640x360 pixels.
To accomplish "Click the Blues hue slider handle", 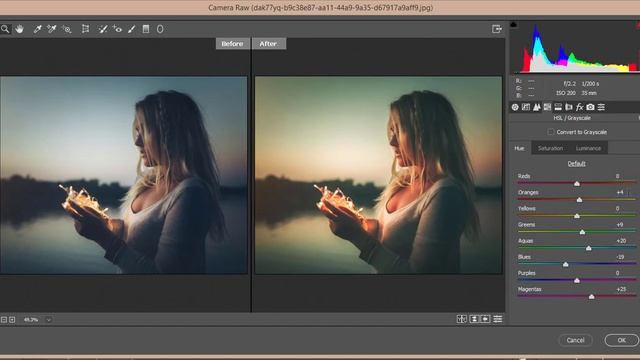I will coord(566,264).
